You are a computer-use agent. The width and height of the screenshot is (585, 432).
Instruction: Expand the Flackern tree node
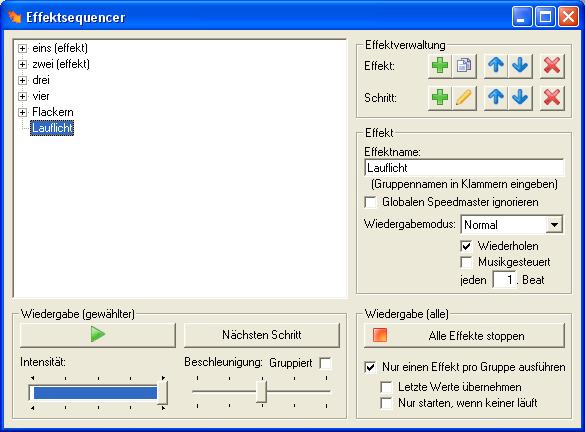pyautogui.click(x=22, y=112)
